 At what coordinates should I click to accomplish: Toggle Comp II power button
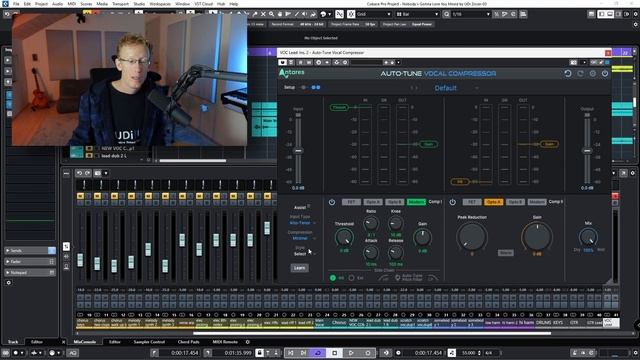pyautogui.click(x=453, y=202)
